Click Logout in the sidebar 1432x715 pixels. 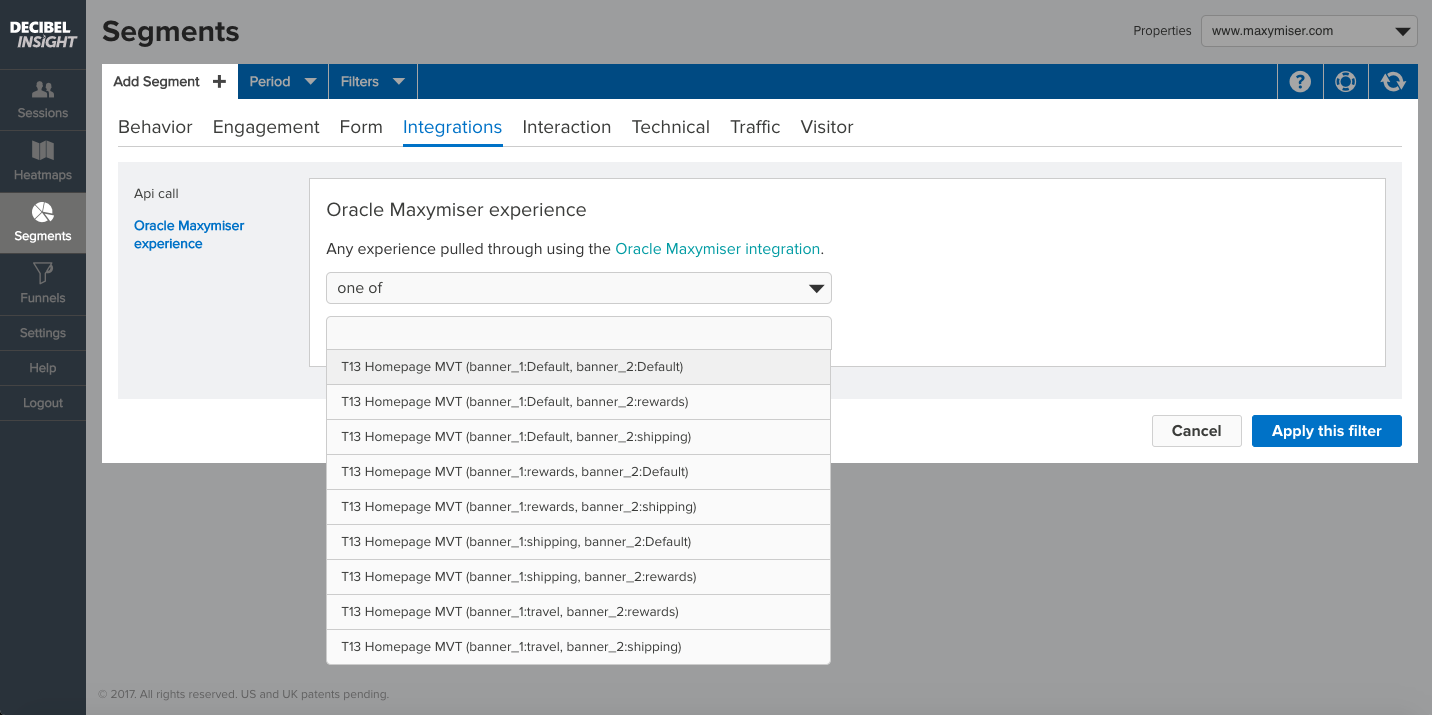click(x=43, y=403)
